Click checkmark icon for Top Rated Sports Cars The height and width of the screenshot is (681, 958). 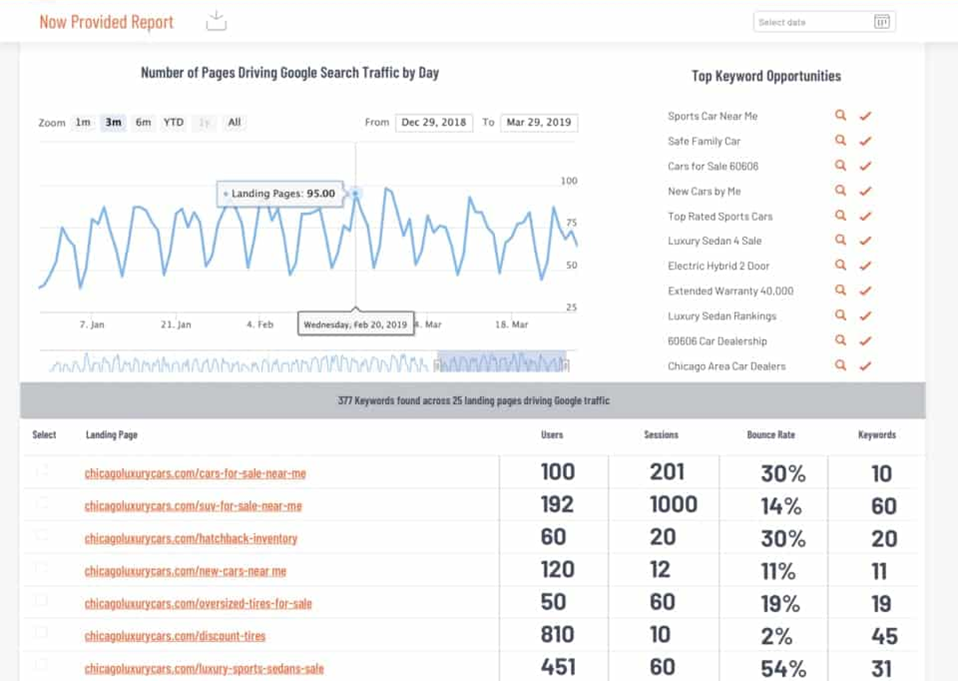point(865,216)
